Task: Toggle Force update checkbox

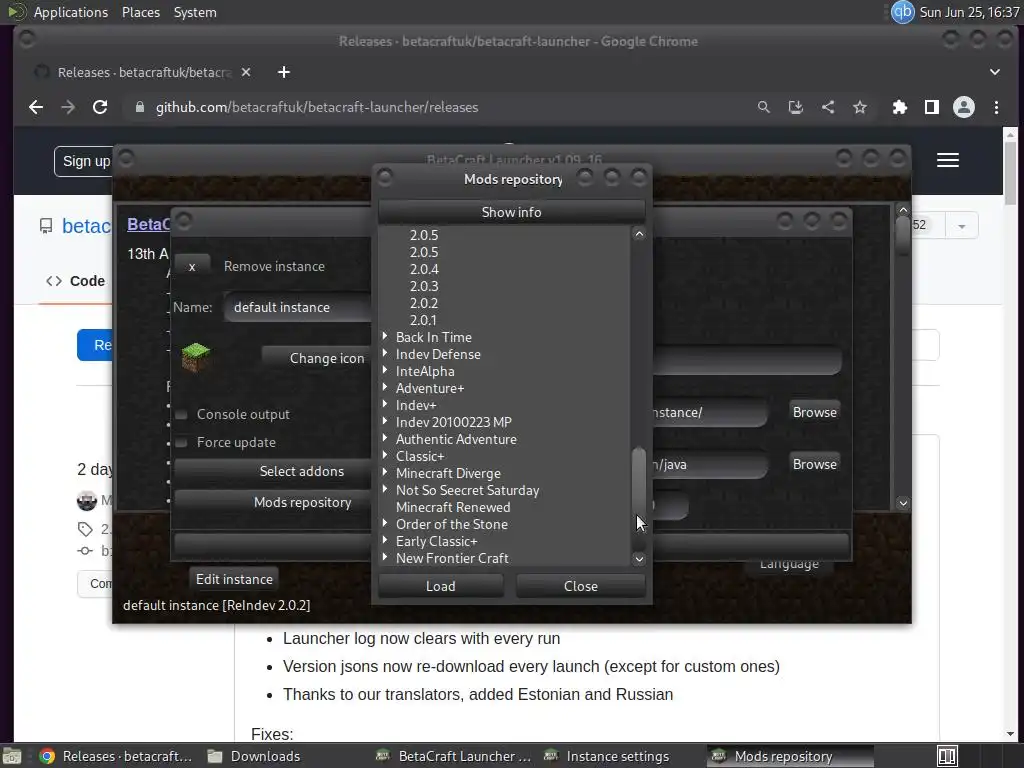Action: (182, 443)
